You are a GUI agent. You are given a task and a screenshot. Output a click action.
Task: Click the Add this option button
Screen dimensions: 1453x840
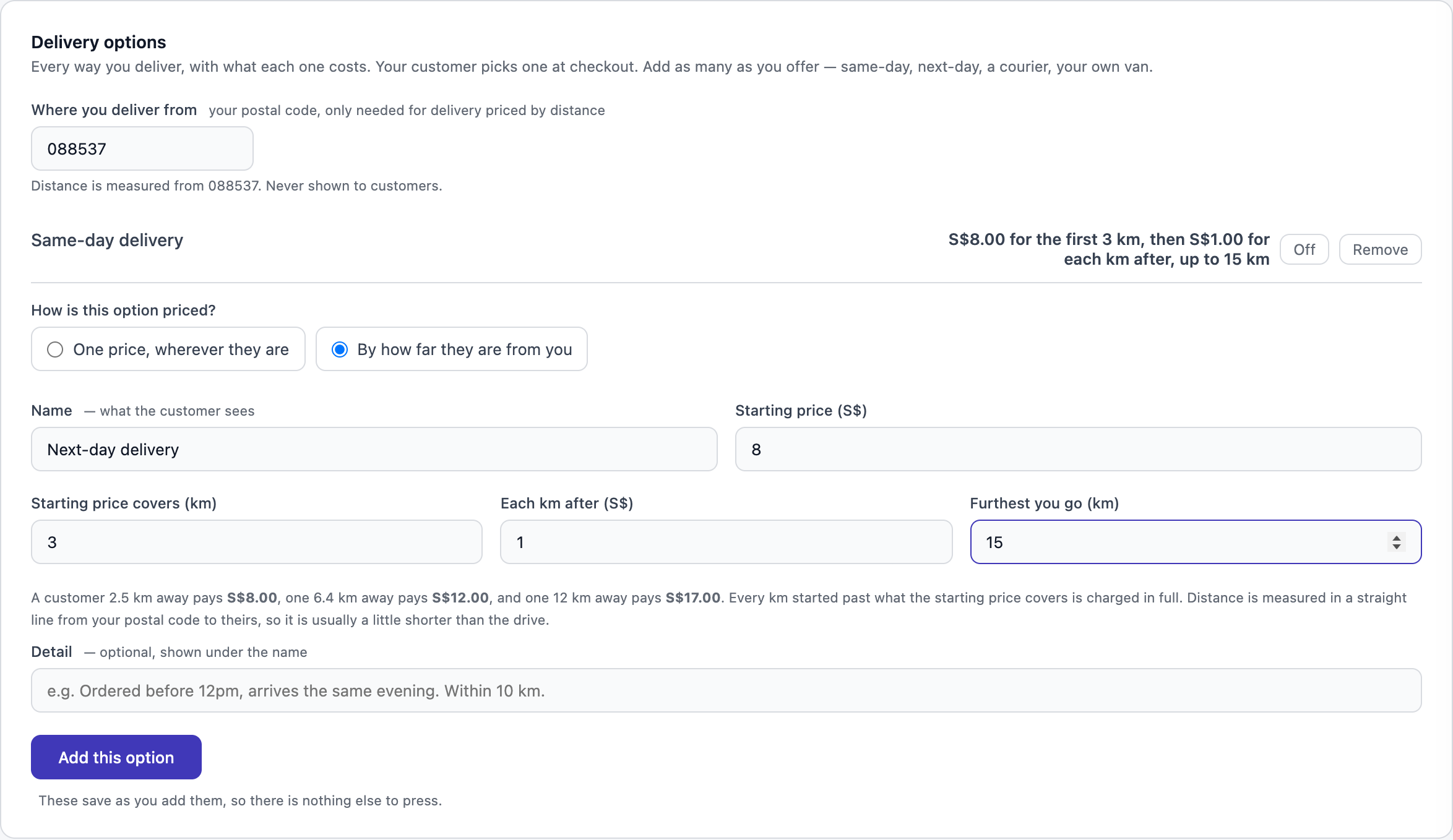point(116,757)
